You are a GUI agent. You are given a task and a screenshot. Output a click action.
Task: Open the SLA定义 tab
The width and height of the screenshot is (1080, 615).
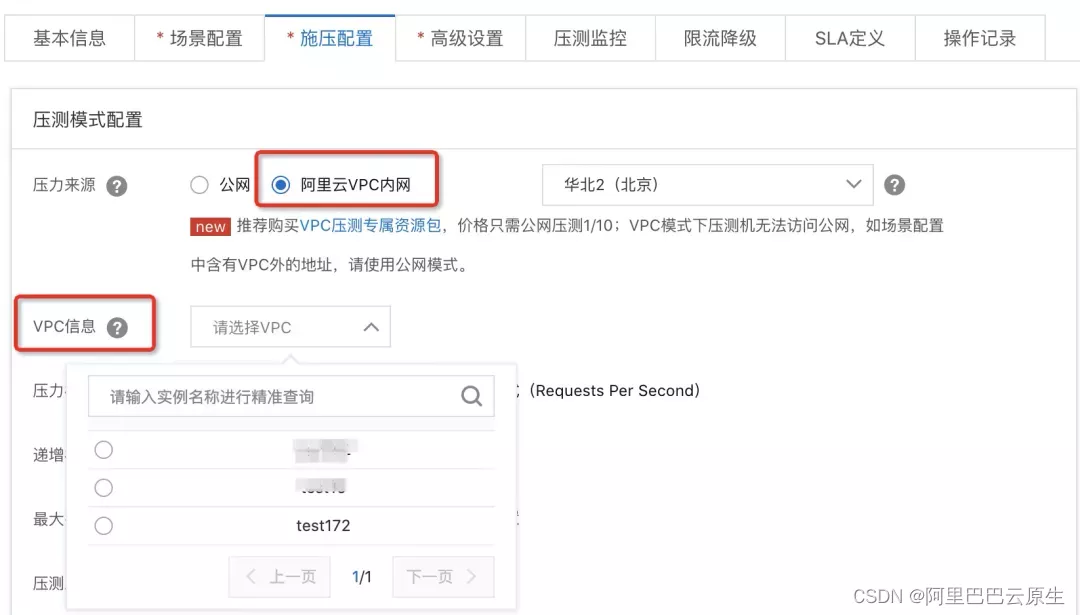pyautogui.click(x=850, y=39)
